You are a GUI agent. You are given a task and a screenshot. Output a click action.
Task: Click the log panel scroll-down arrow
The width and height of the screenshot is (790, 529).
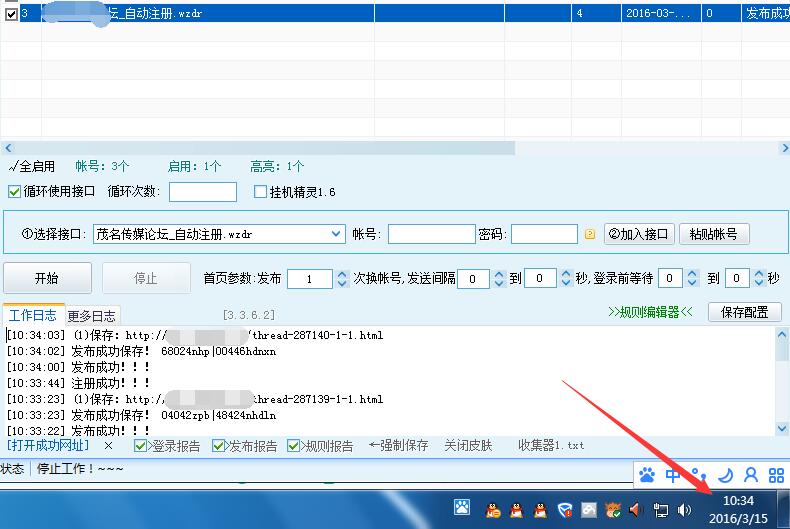click(x=782, y=429)
